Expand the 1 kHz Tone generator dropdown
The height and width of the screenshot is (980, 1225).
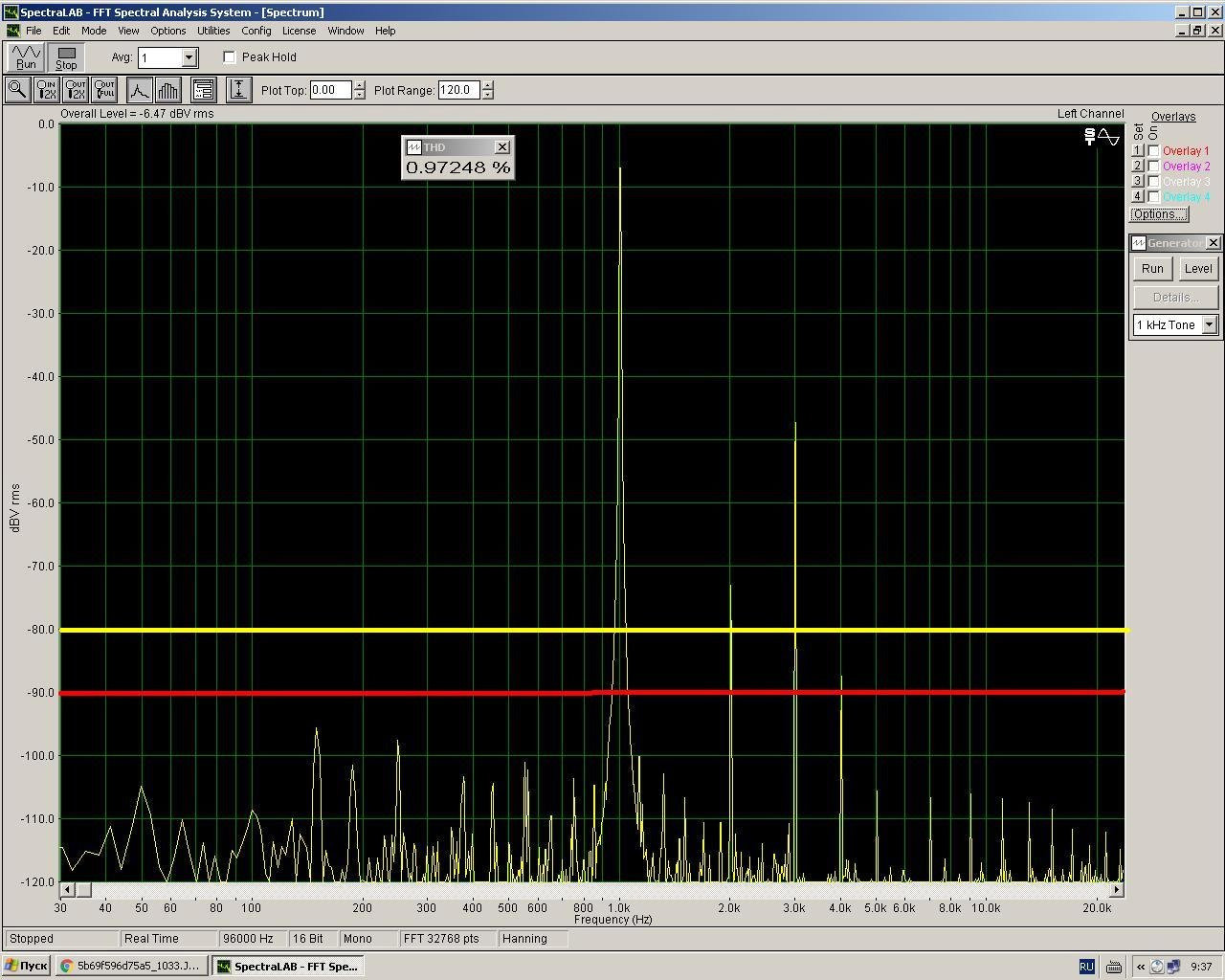click(1209, 325)
